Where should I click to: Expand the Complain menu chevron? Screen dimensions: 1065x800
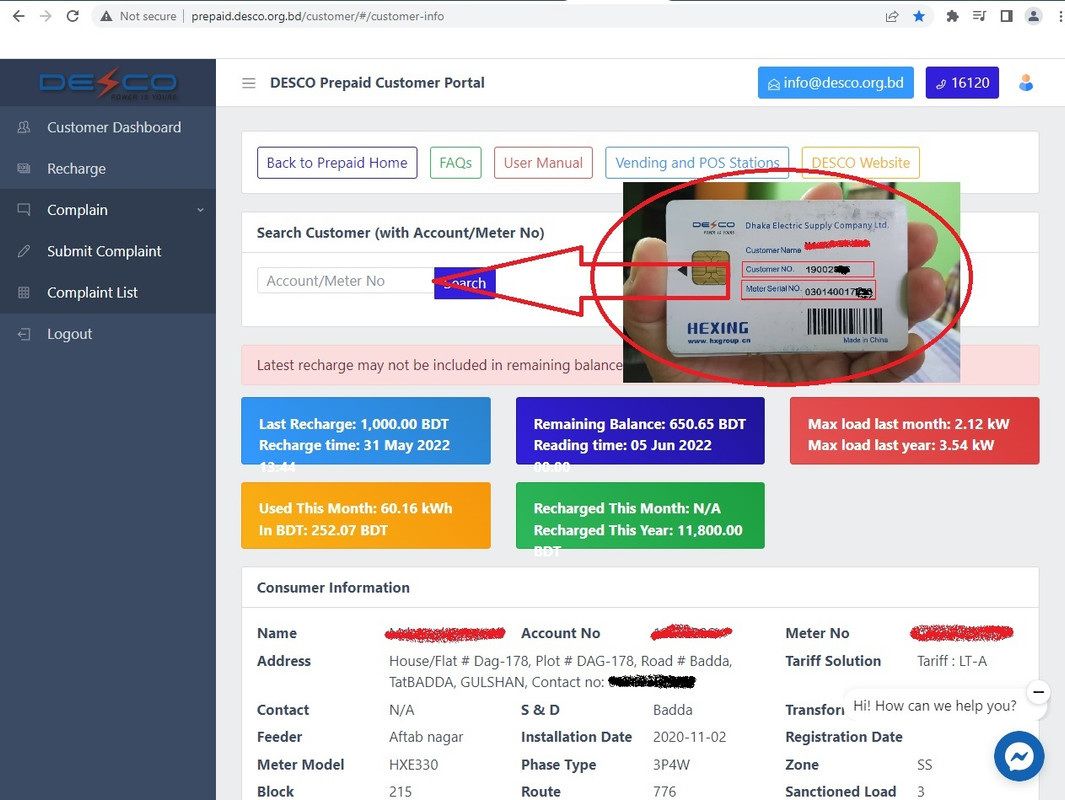point(200,211)
